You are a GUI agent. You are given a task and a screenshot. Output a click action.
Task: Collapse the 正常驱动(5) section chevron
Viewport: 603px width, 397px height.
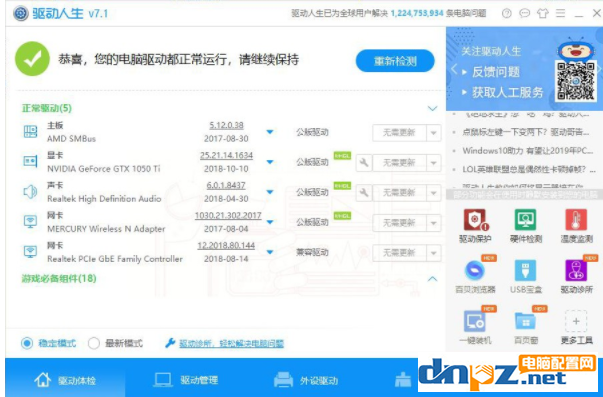[433, 108]
